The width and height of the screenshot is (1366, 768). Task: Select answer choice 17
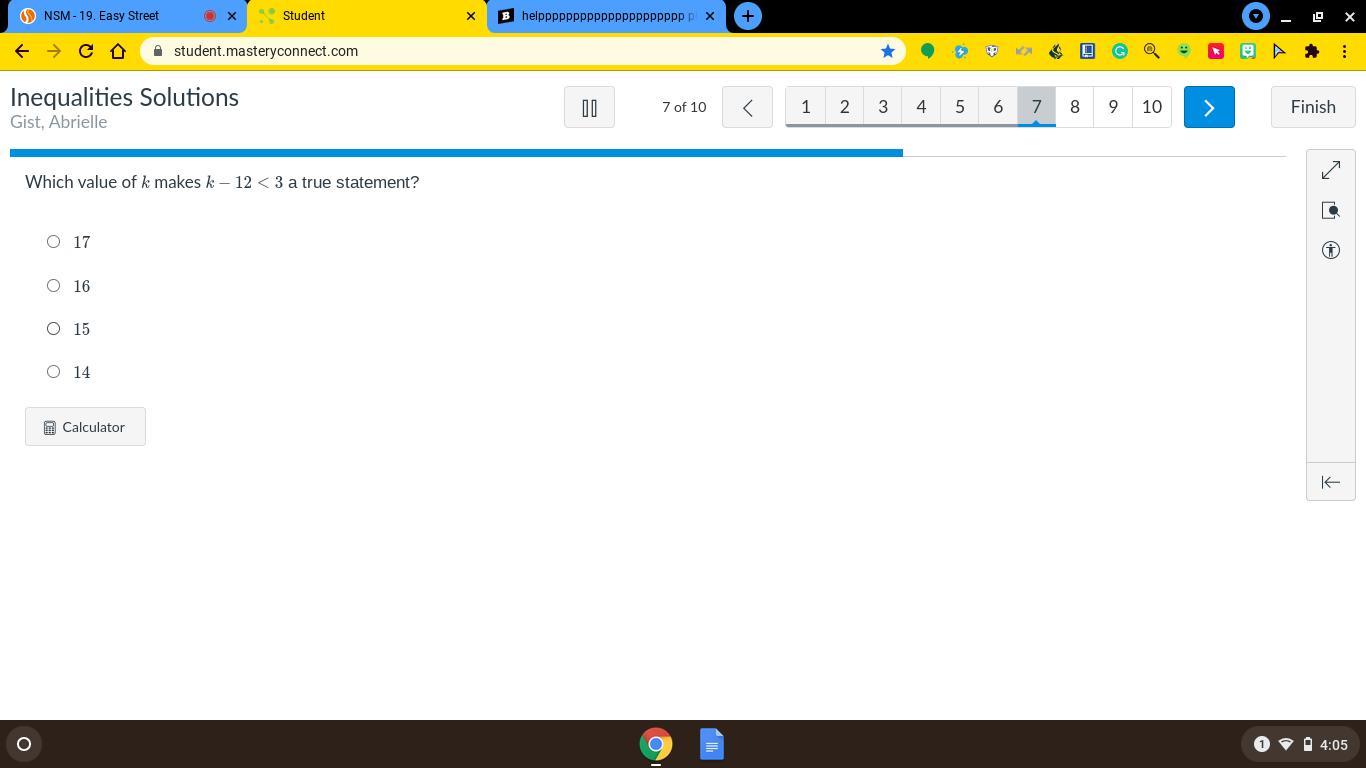(x=54, y=242)
